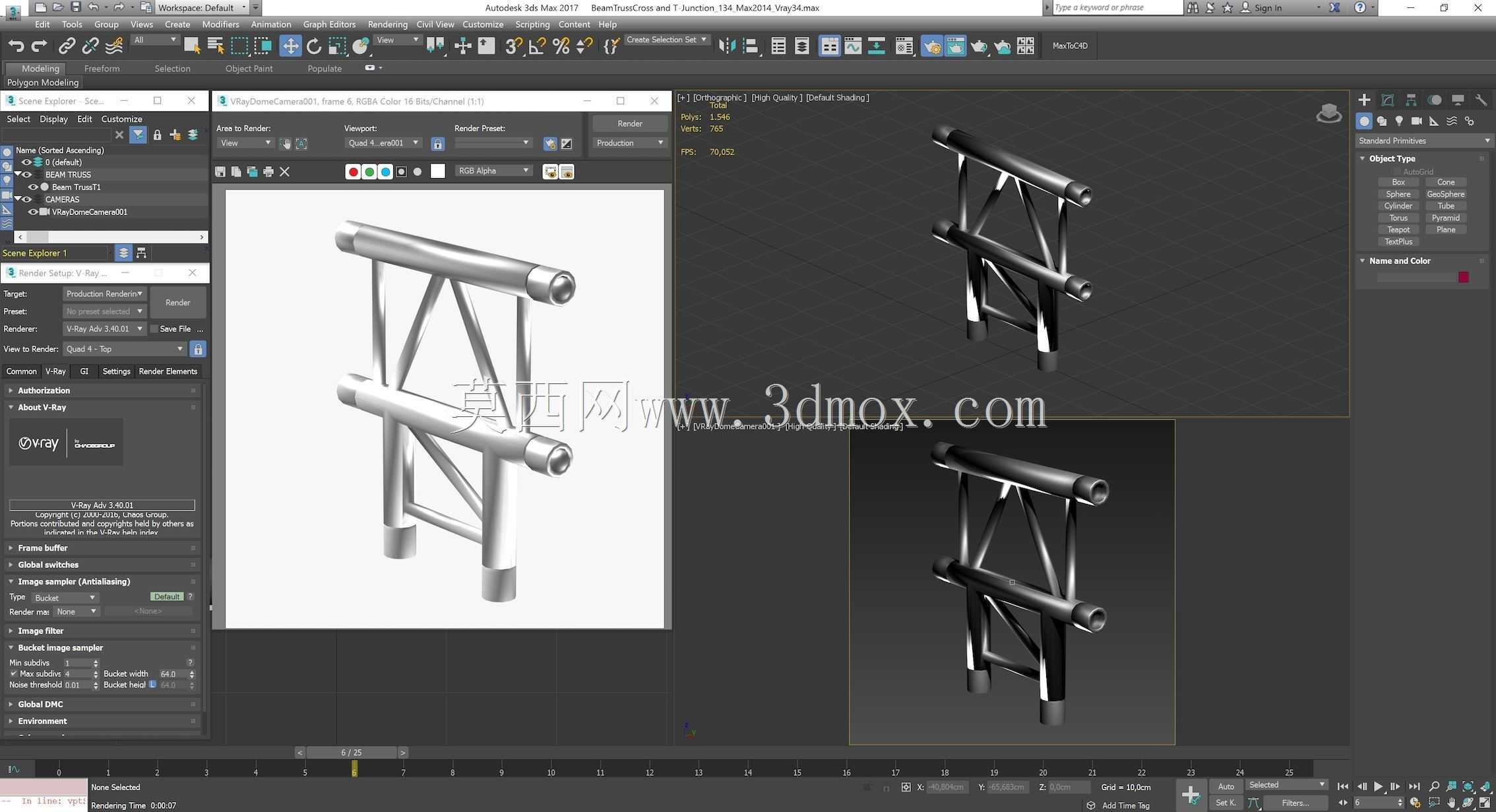
Task: Create a Teapot primitive button
Action: 1398,230
